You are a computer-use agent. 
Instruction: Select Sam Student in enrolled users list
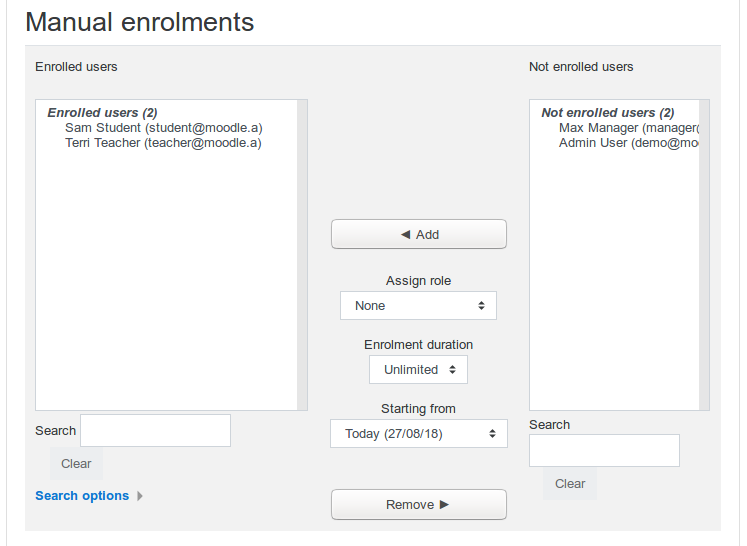point(164,128)
